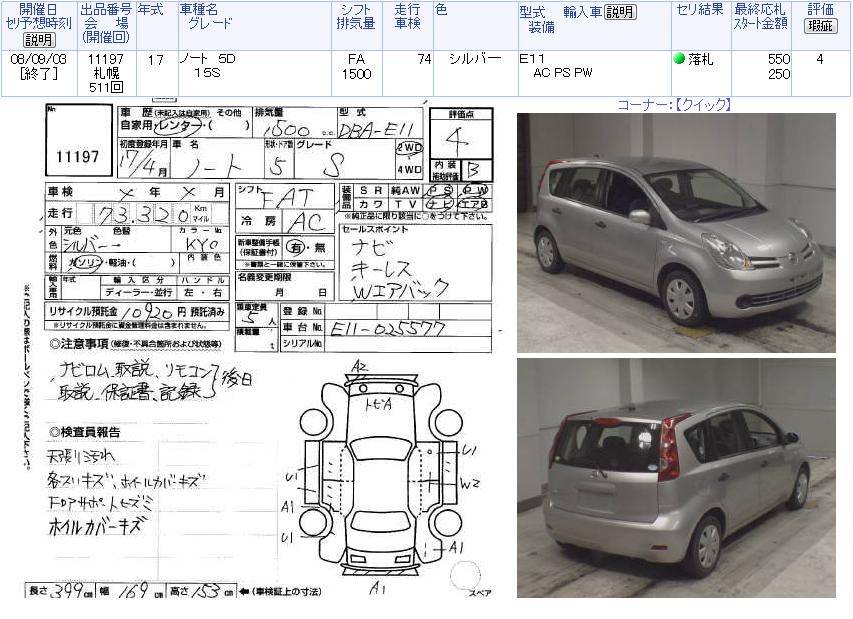Select the auction date 08/09/03

pyautogui.click(x=39, y=59)
